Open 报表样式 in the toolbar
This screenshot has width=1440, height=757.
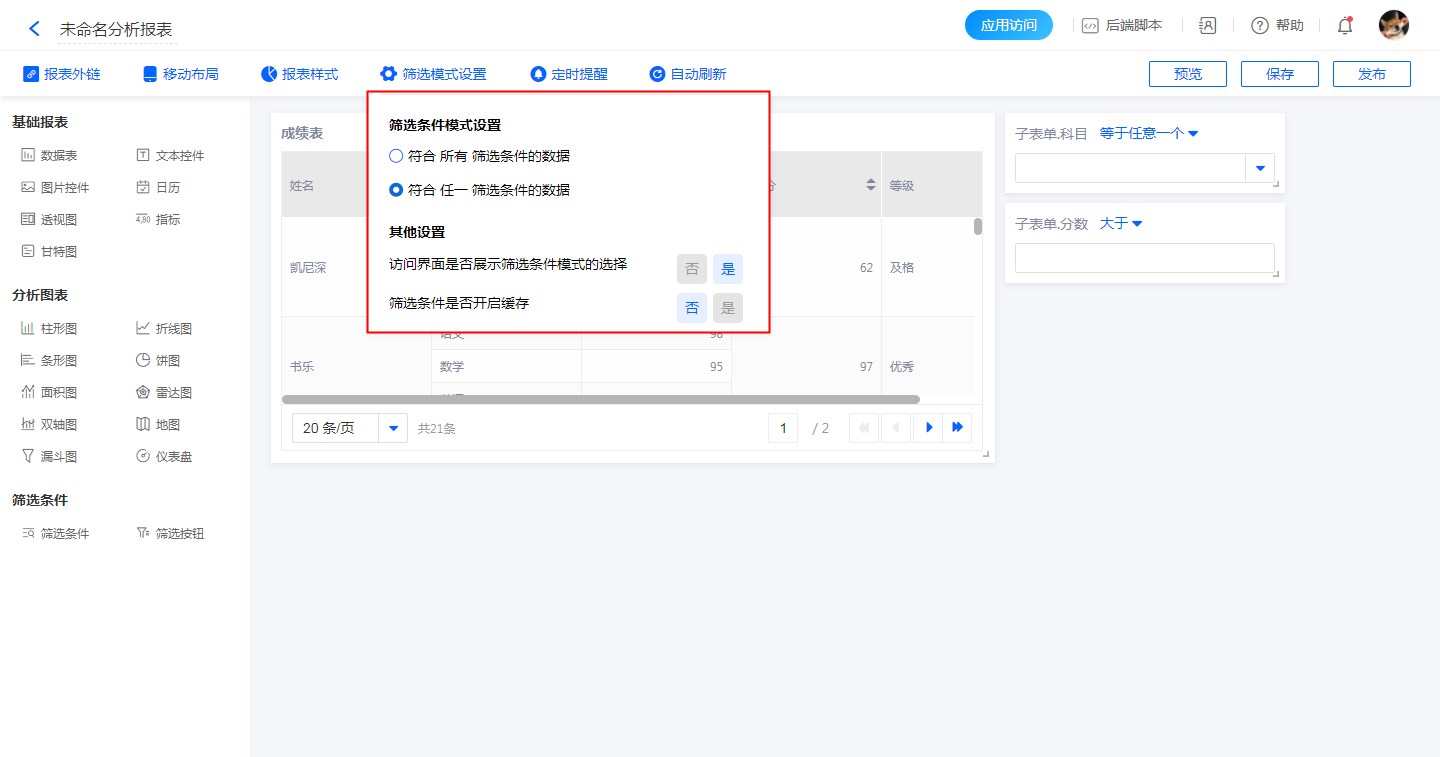(x=299, y=74)
